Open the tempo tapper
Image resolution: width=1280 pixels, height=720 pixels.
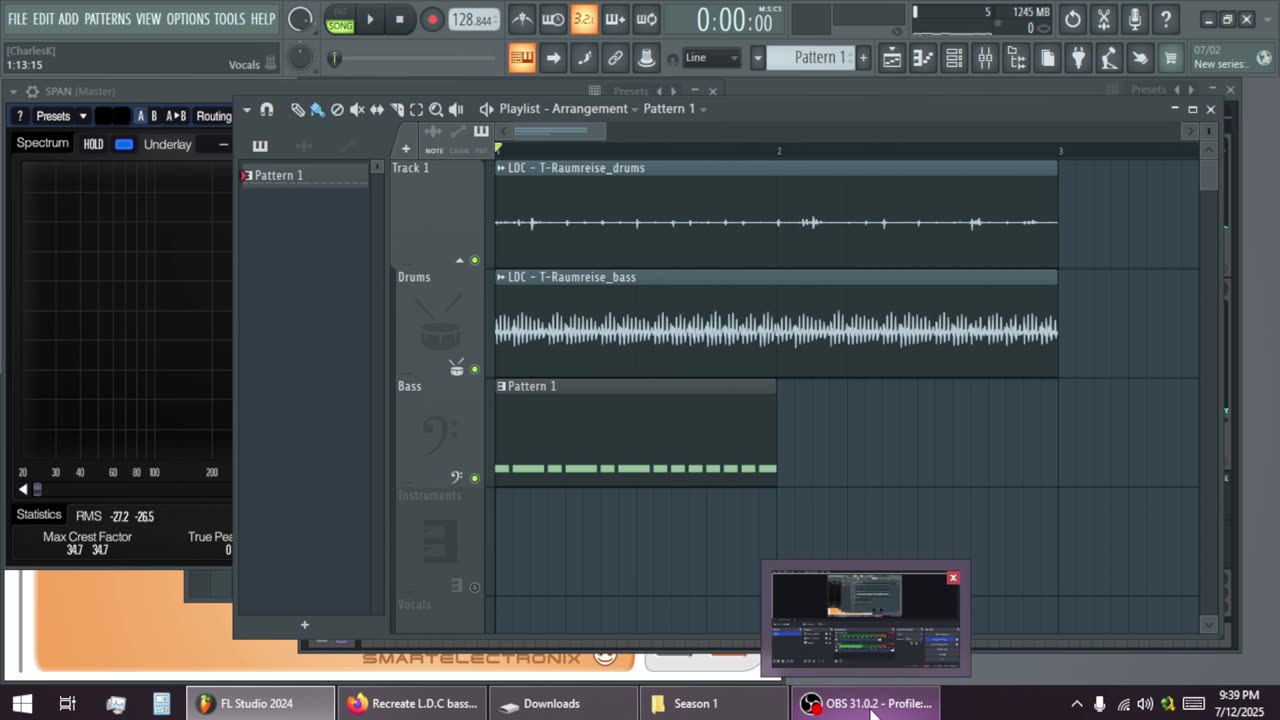click(1109, 59)
